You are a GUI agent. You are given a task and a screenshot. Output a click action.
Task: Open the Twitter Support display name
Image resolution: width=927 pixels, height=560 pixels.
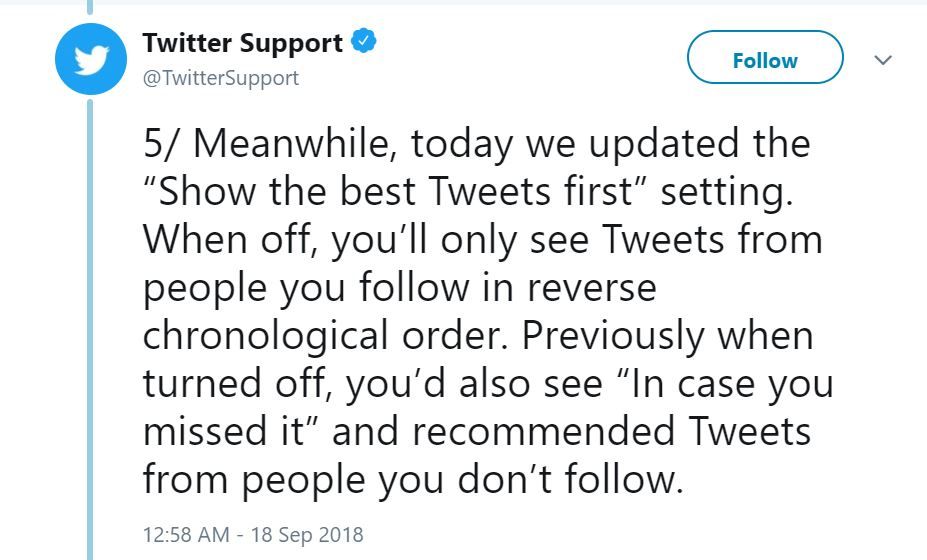(x=242, y=43)
